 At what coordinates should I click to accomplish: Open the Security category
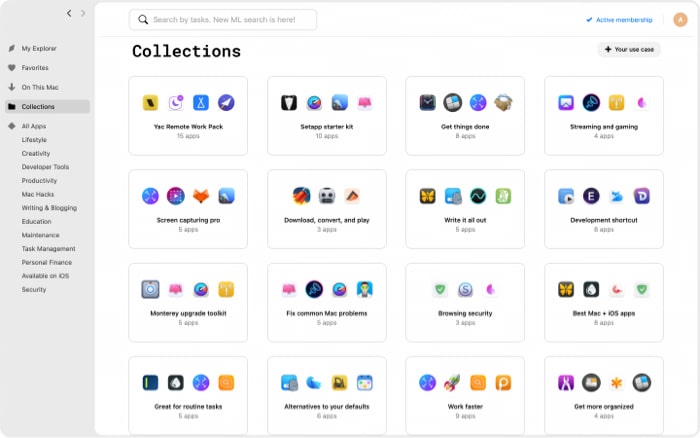click(33, 290)
